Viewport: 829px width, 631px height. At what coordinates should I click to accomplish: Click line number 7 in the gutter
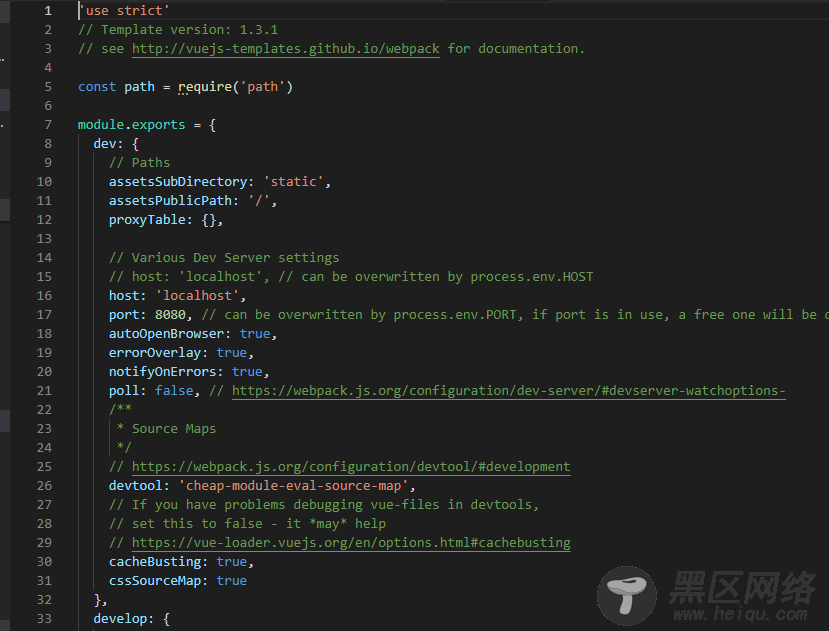click(x=48, y=125)
